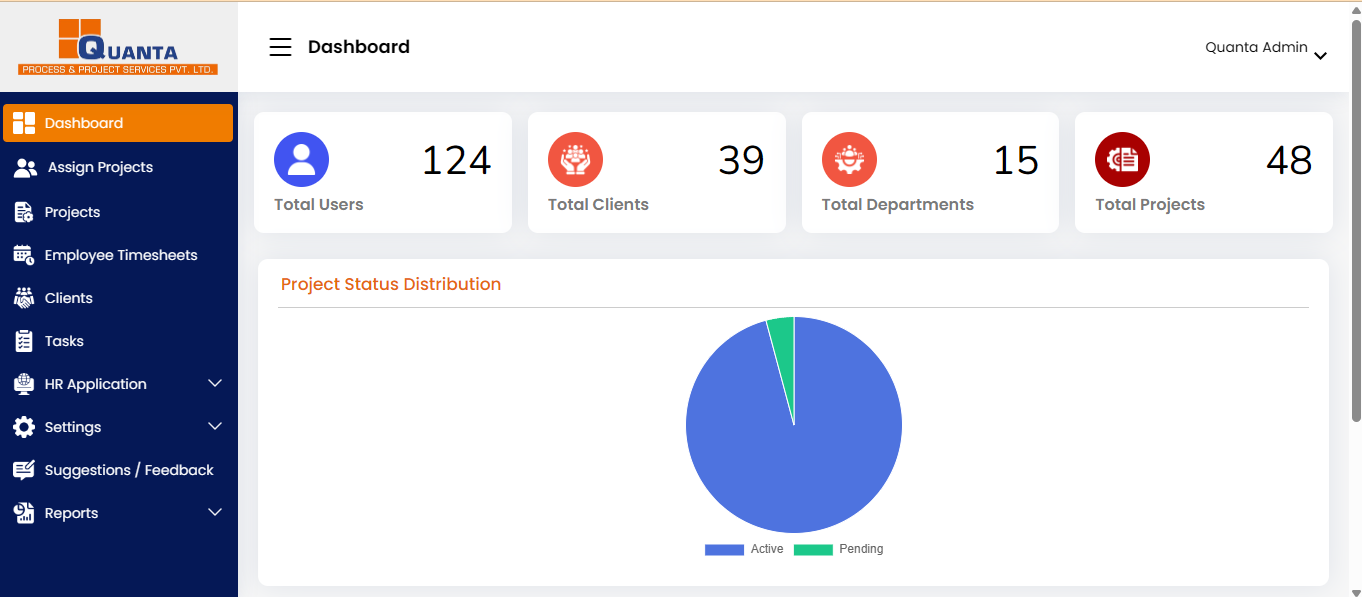Screen dimensions: 1362x597
Task: Click the HR Application monitor icon
Action: pos(24,384)
